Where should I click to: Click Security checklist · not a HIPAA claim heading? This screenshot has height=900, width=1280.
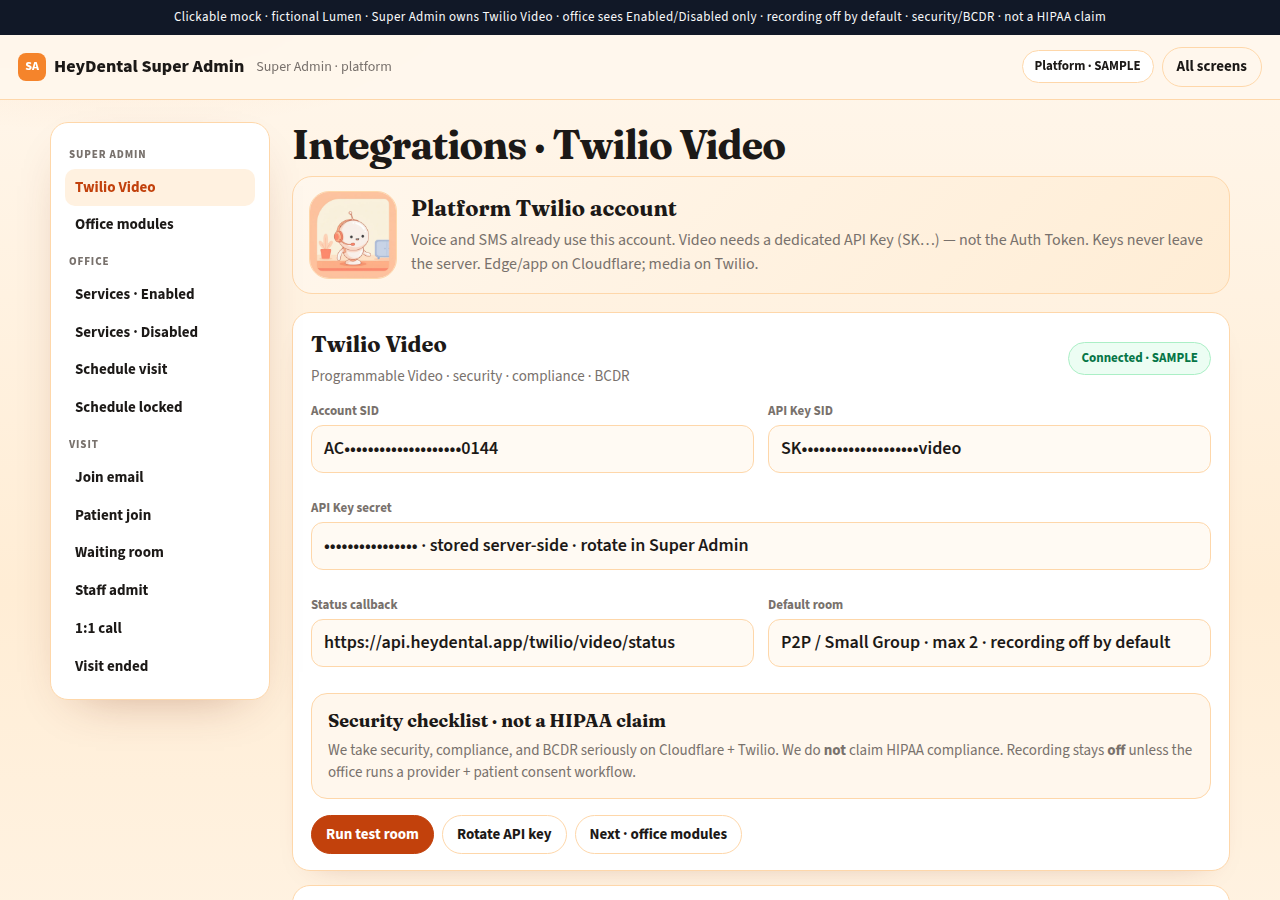point(497,721)
